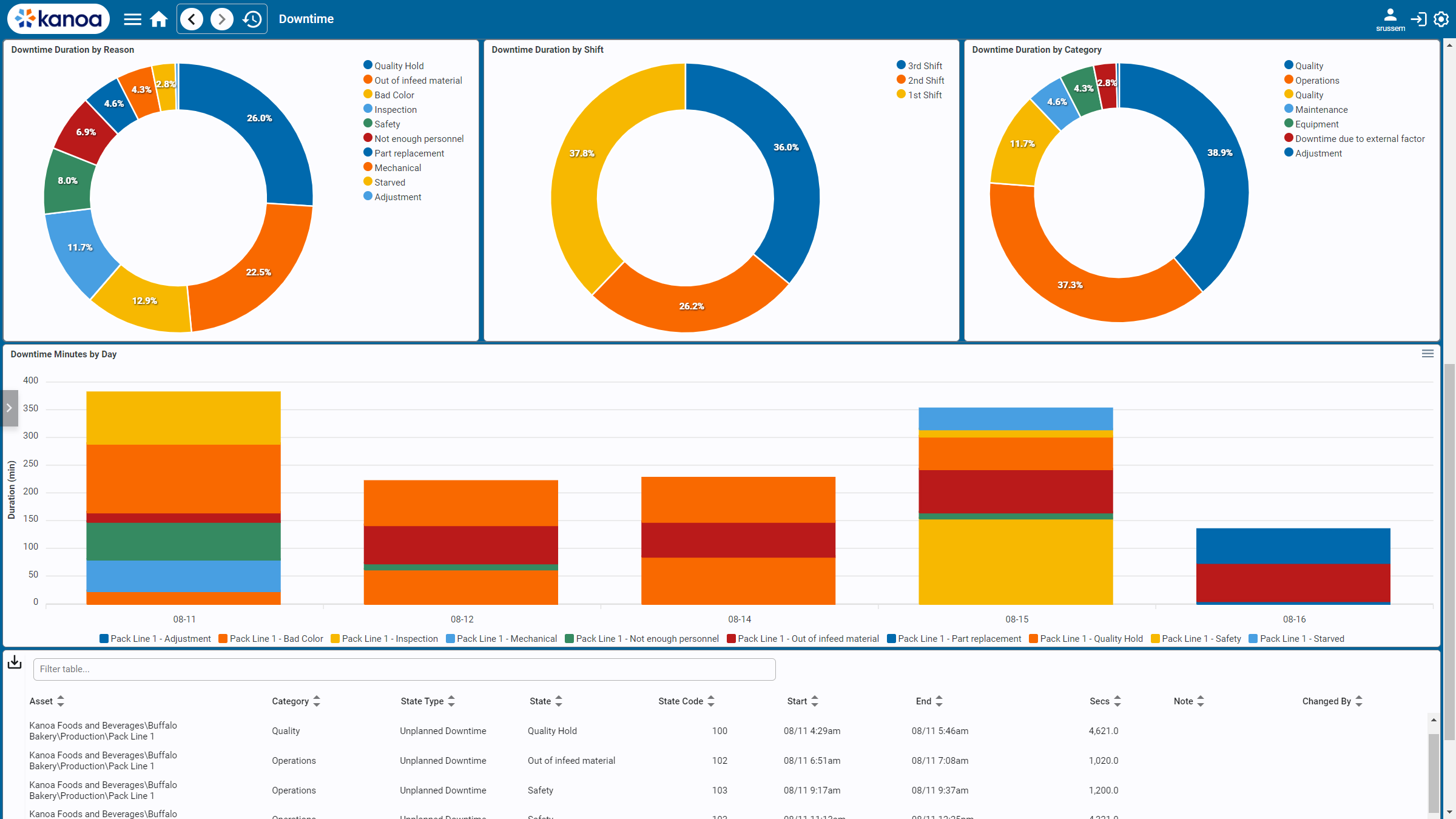Download the table data via export icon
The width and height of the screenshot is (1456, 819).
(15, 662)
